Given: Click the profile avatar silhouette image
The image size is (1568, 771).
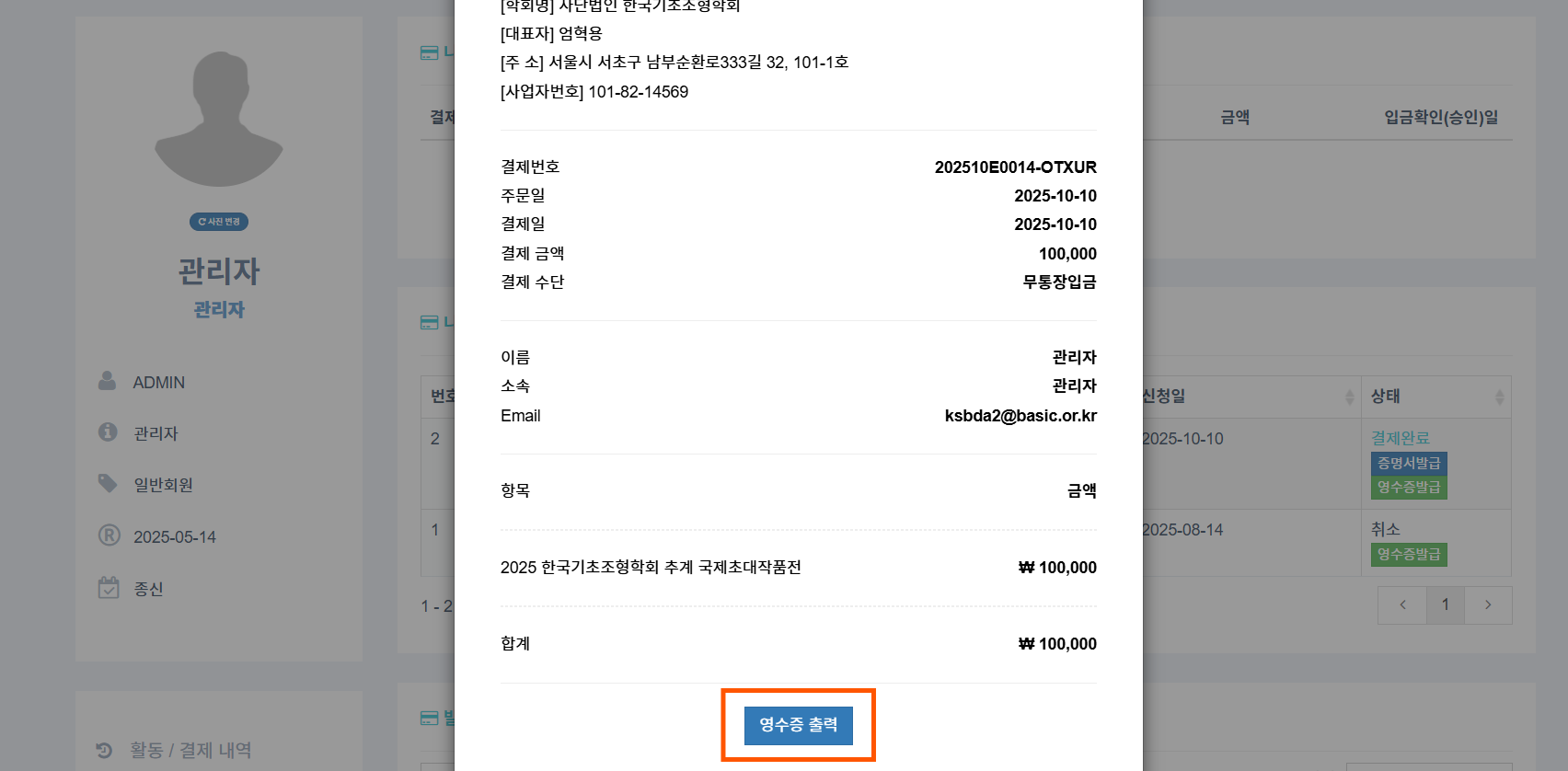Looking at the screenshot, I should coord(219,120).
